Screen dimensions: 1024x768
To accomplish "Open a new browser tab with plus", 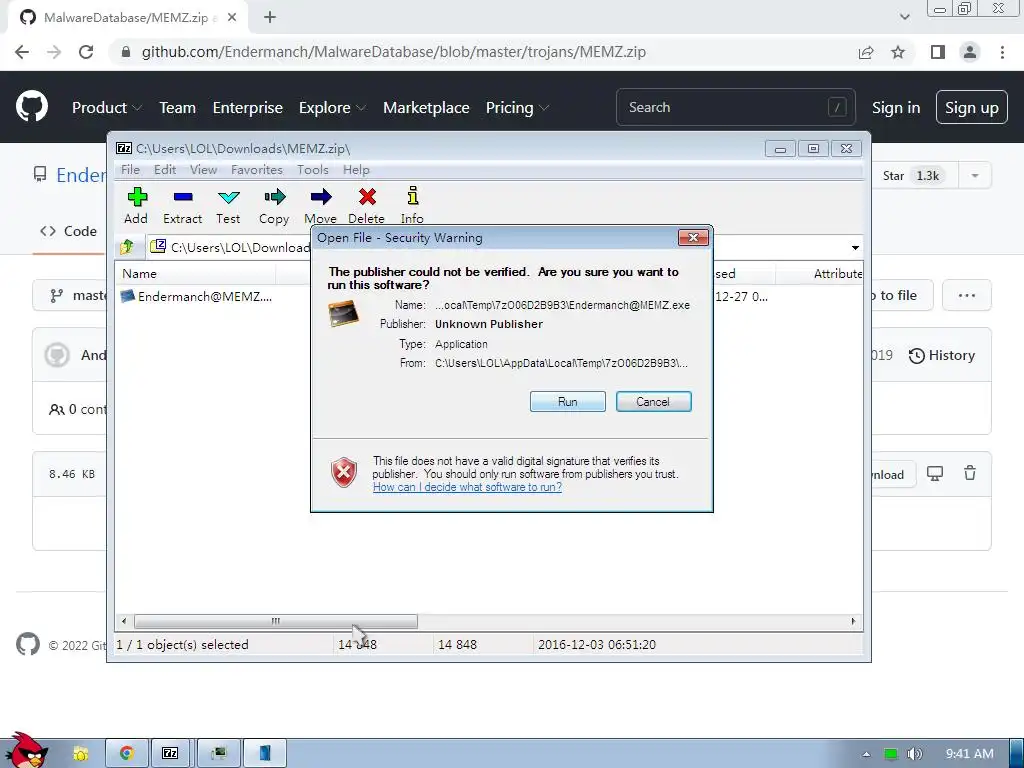I will [270, 18].
